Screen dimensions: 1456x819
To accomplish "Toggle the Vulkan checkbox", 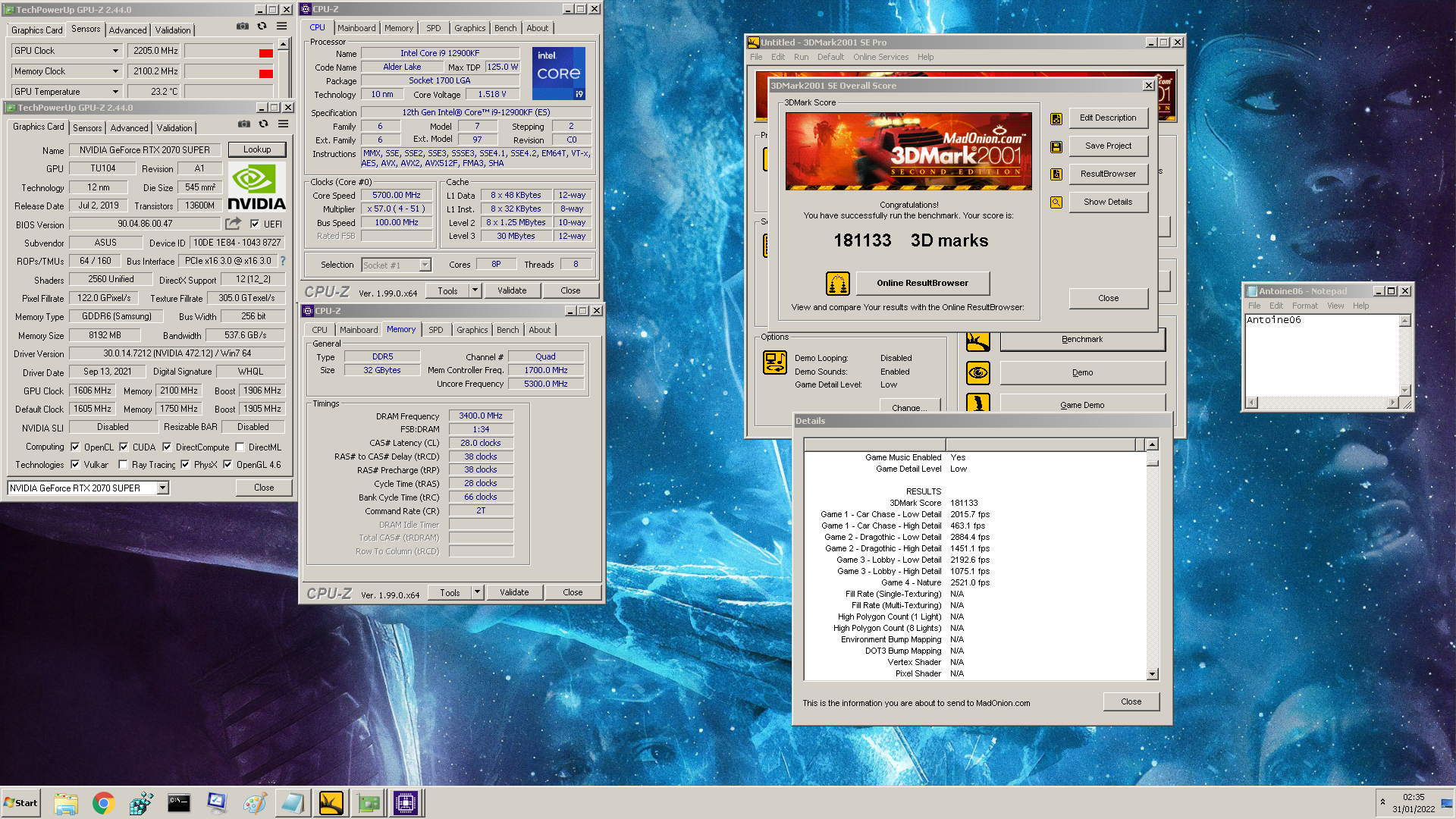I will click(x=75, y=464).
